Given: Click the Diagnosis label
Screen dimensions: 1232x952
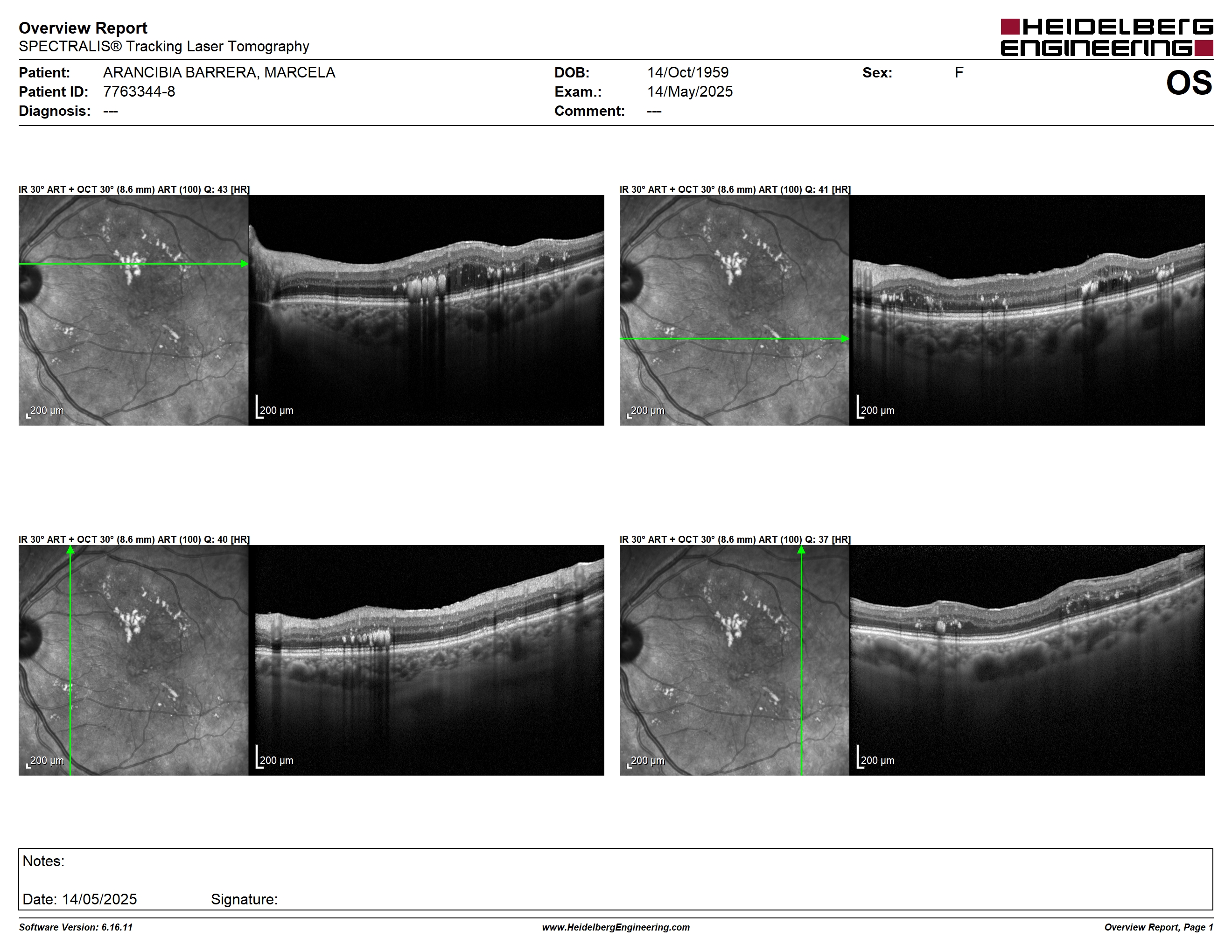Looking at the screenshot, I should pyautogui.click(x=54, y=111).
